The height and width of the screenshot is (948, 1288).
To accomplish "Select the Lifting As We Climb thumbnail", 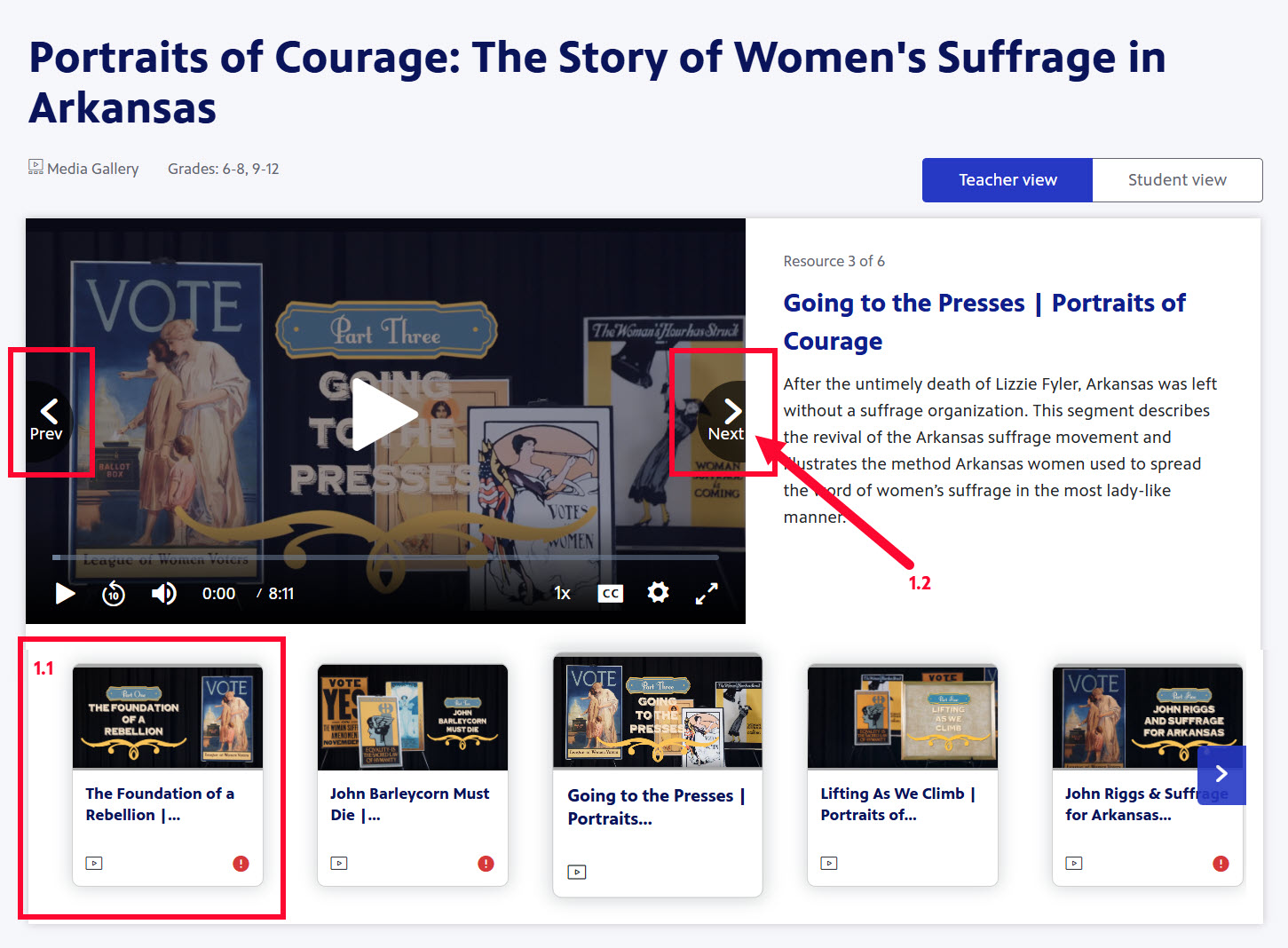I will pyautogui.click(x=902, y=717).
